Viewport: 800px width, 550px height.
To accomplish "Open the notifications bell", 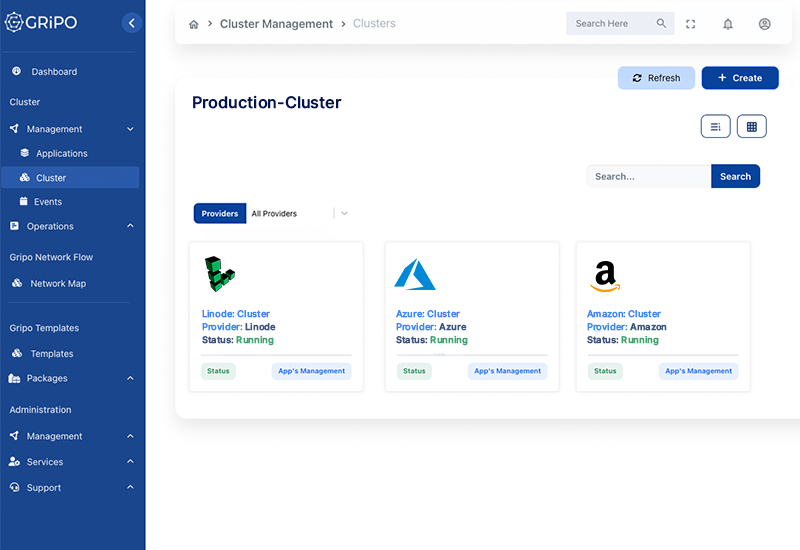I will (x=728, y=24).
